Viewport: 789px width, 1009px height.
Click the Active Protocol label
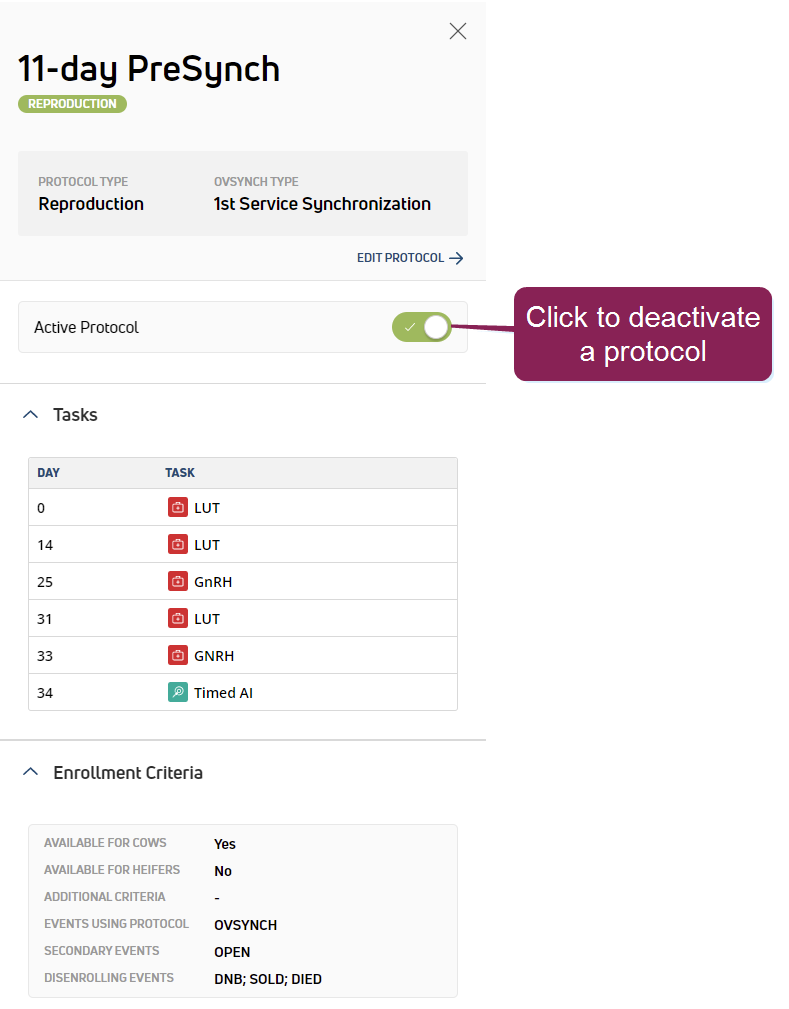[x=86, y=327]
